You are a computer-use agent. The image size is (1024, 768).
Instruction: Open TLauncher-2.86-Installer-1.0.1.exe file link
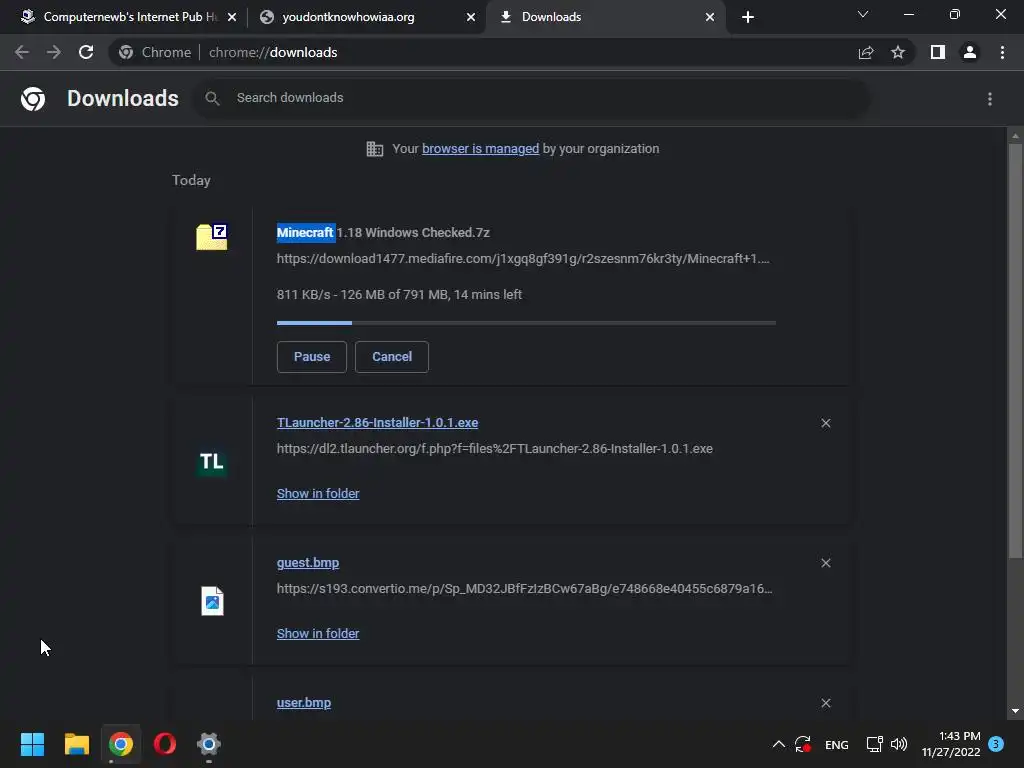pos(377,423)
